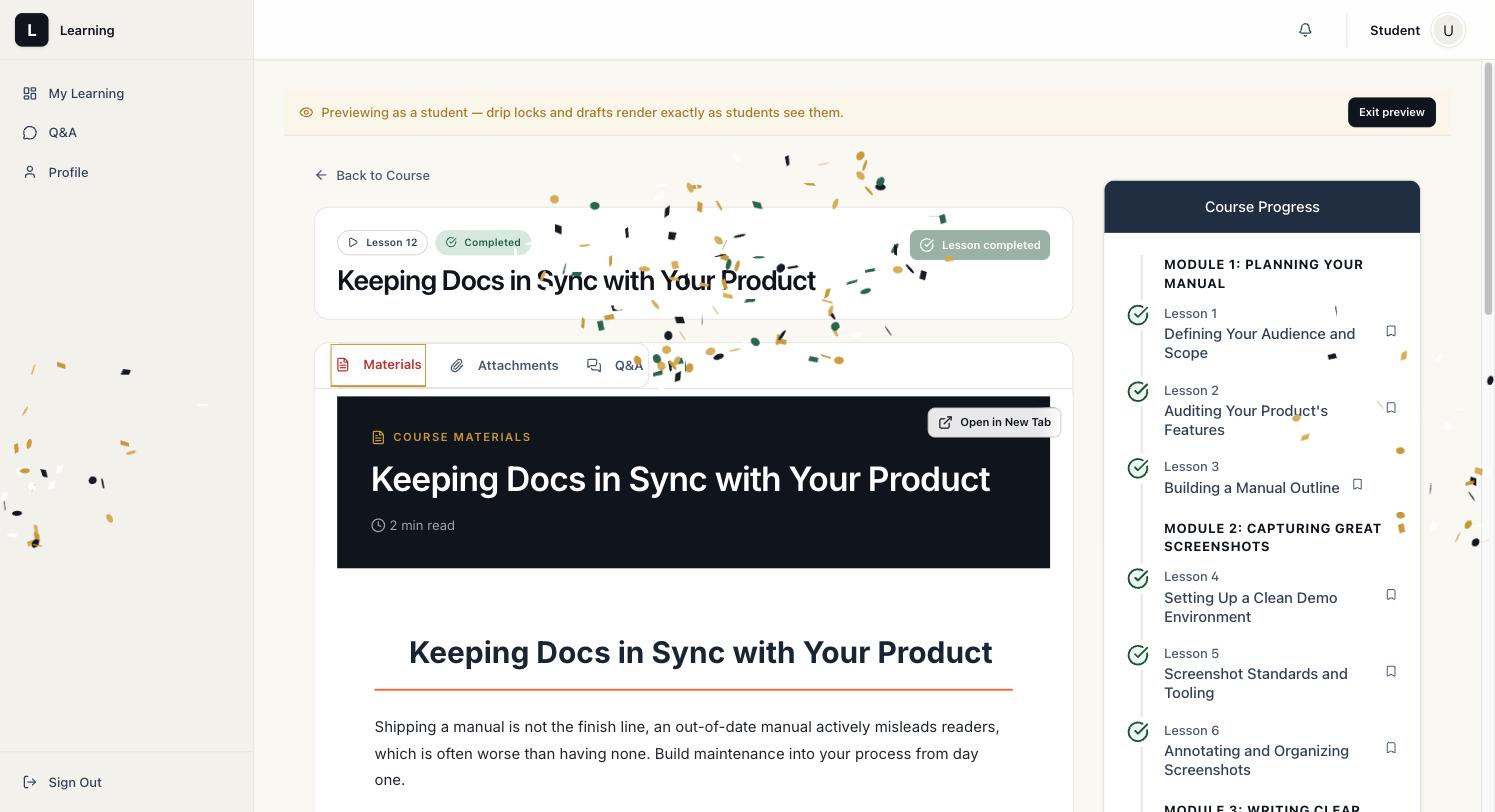Toggle the Lesson completed button
Screen dimensions: 1495x812
point(980,245)
